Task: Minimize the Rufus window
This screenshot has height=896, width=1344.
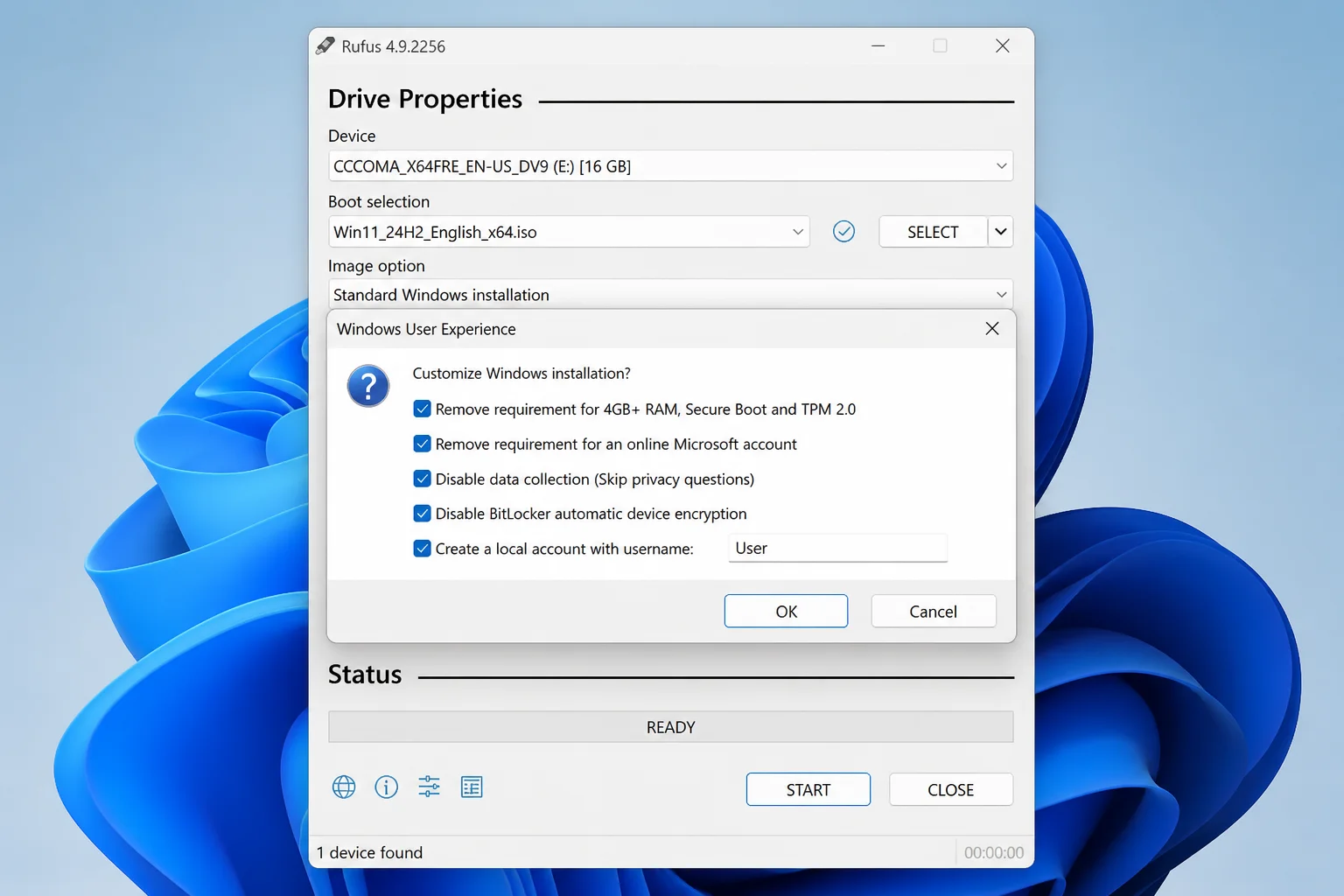Action: point(878,45)
